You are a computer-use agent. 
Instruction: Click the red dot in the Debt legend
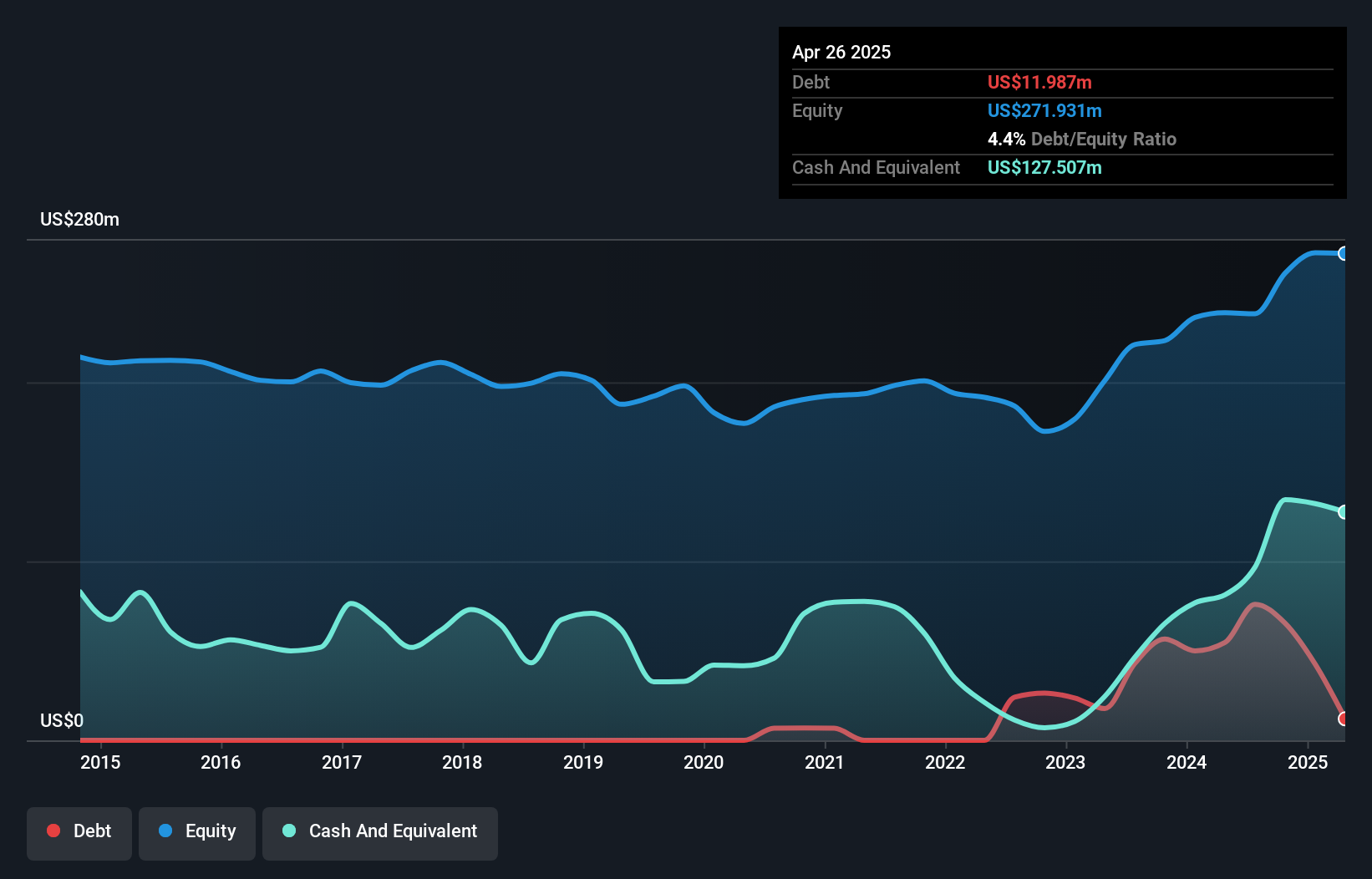tap(53, 831)
